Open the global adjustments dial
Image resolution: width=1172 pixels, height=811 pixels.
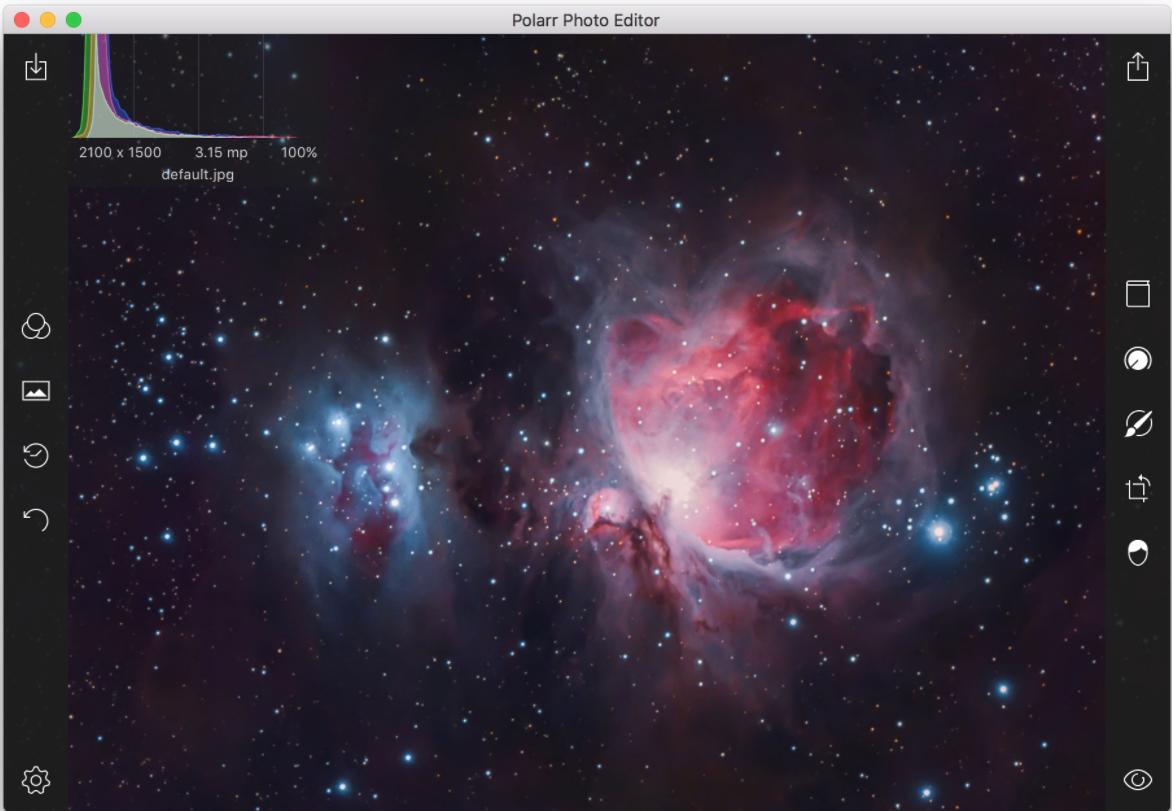[1138, 359]
